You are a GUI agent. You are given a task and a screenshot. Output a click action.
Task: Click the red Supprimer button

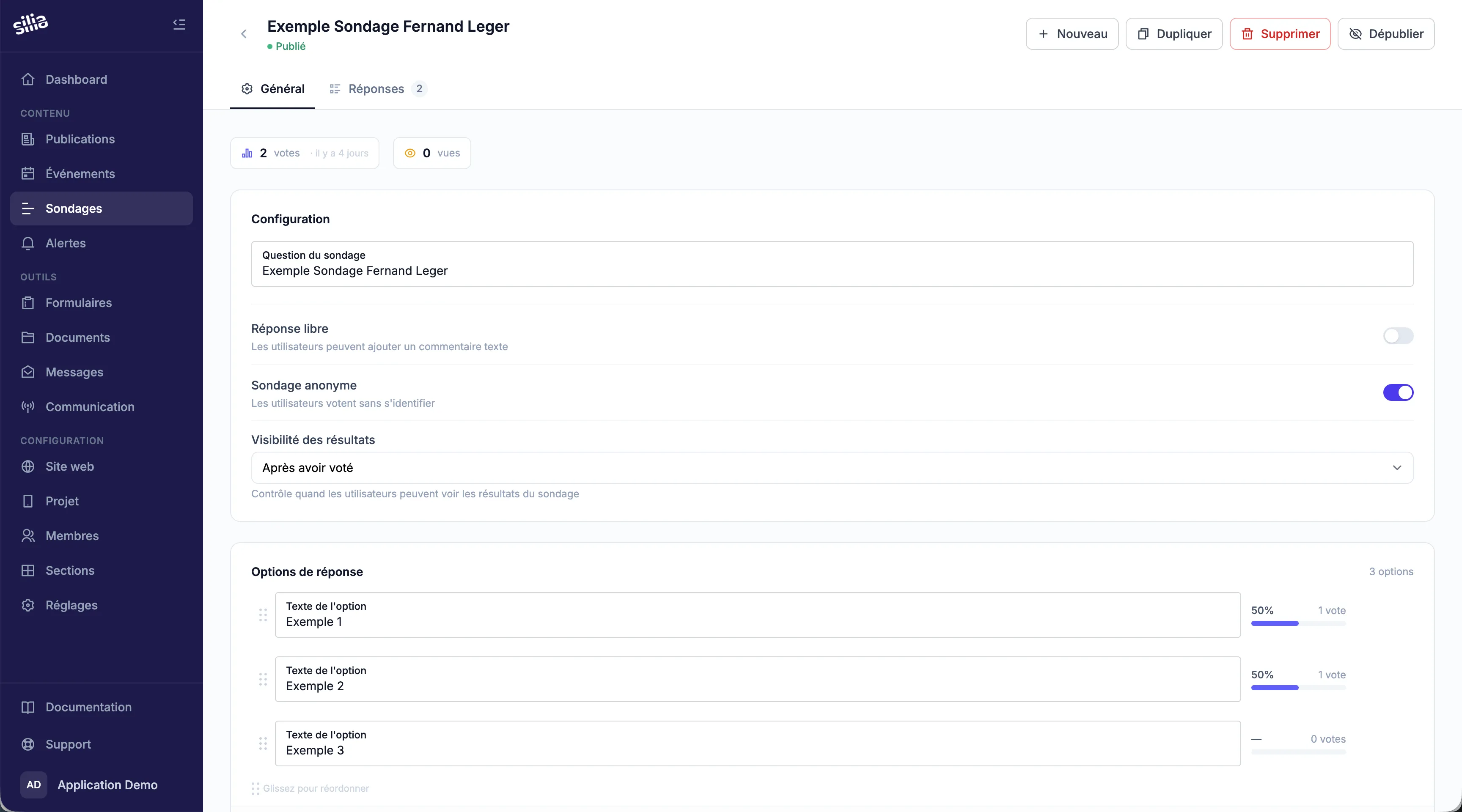pos(1280,34)
